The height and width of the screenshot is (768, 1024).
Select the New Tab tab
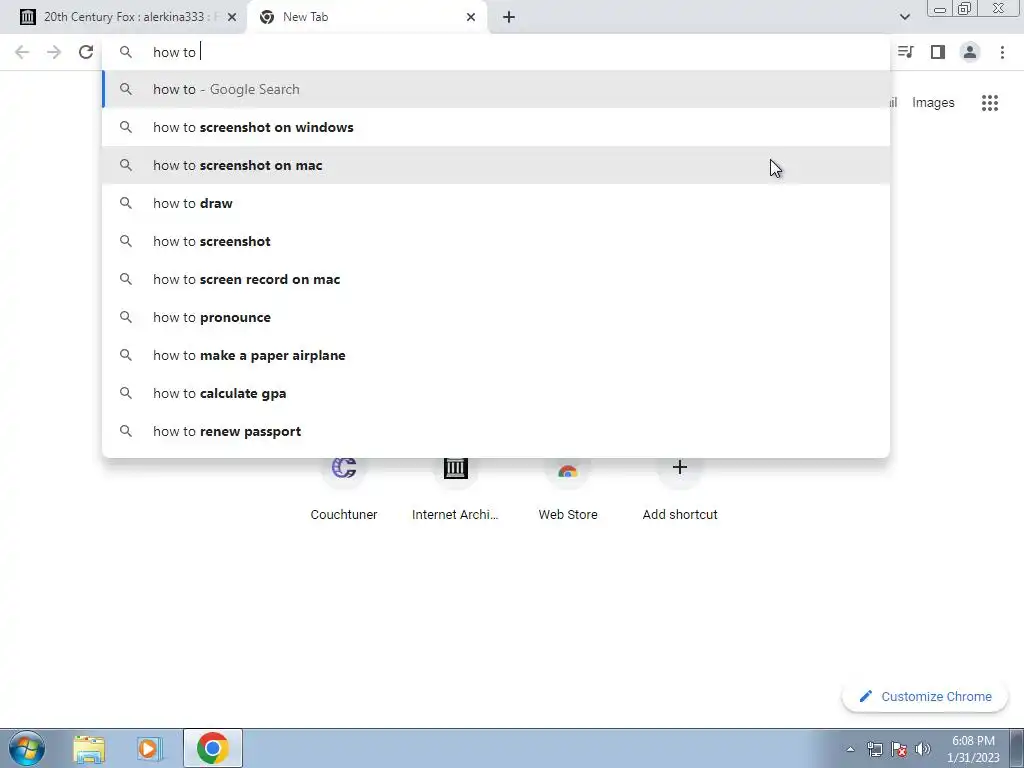coord(366,17)
